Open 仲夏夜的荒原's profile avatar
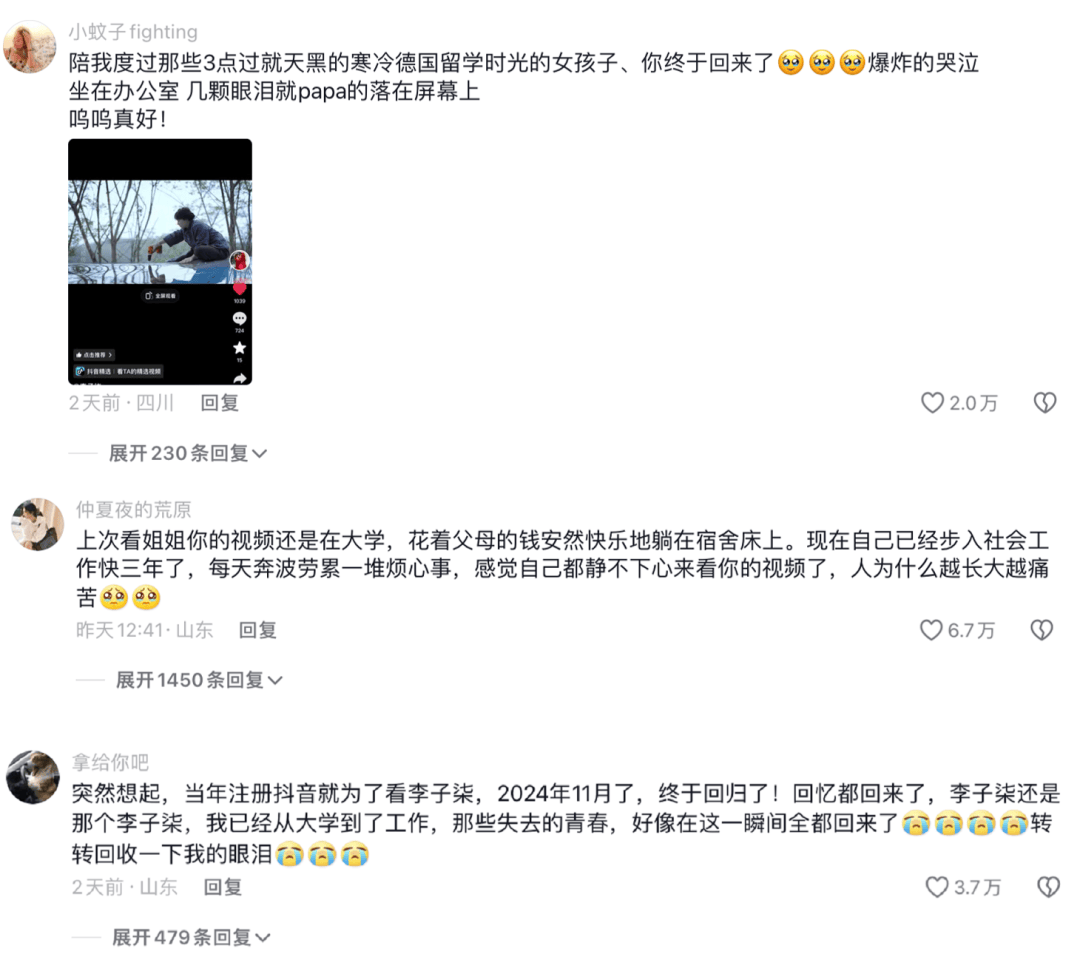 coord(38,524)
